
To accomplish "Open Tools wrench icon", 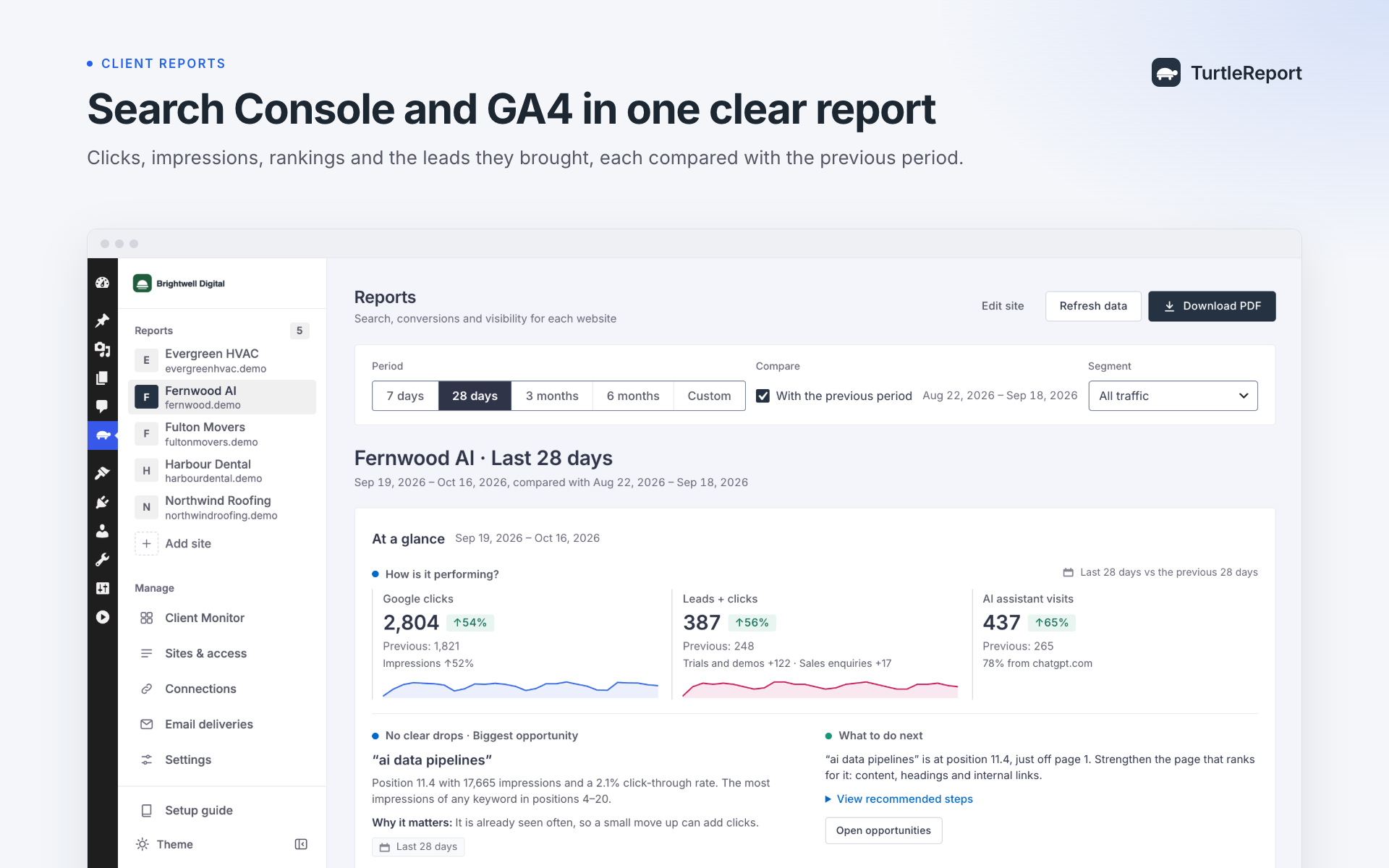I will 102,560.
